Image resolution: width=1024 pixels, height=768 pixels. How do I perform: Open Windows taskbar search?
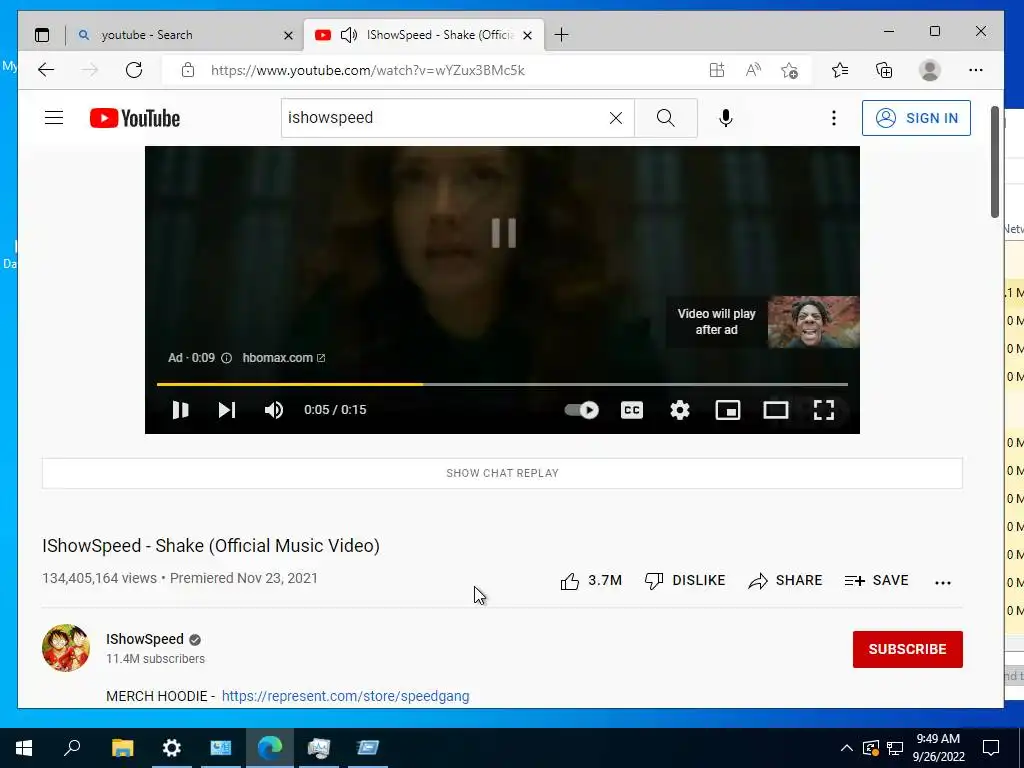[x=72, y=748]
